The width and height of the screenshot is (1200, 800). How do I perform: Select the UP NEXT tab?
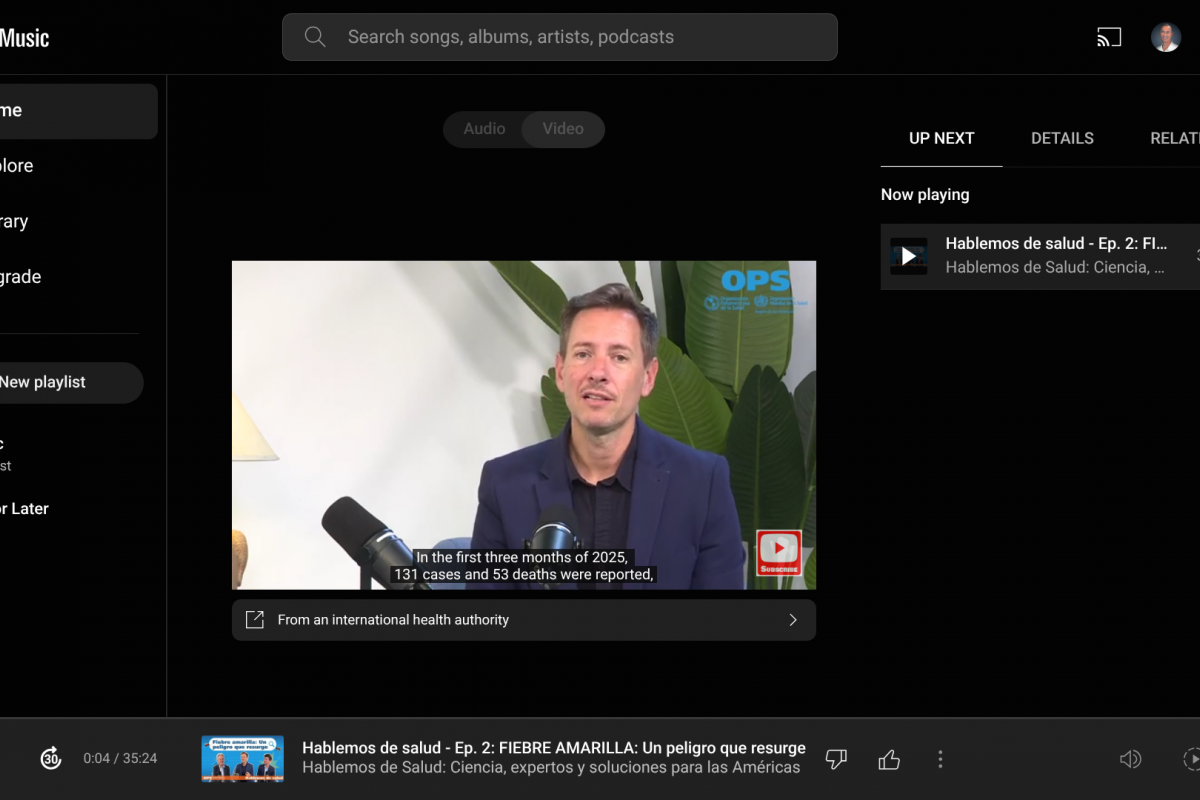point(941,139)
